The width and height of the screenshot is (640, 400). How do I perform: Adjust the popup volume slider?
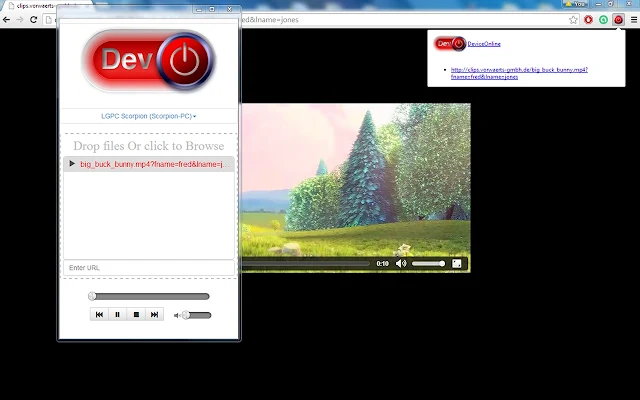tap(197, 315)
